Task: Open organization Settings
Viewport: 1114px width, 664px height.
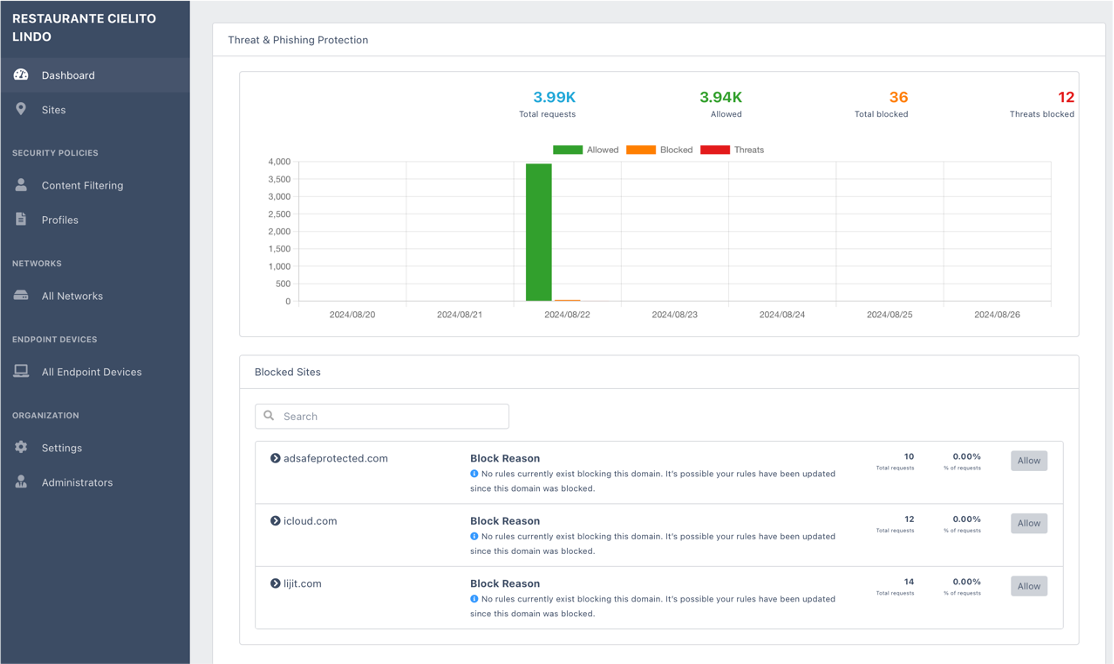Action: (95, 448)
